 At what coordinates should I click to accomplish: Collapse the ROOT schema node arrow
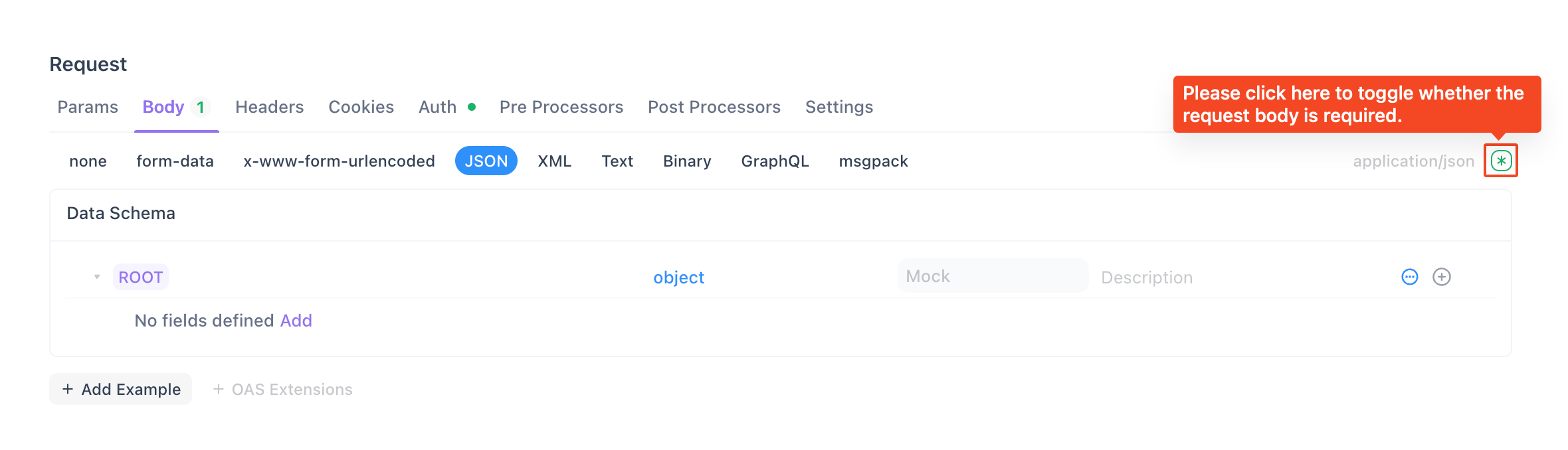(97, 277)
